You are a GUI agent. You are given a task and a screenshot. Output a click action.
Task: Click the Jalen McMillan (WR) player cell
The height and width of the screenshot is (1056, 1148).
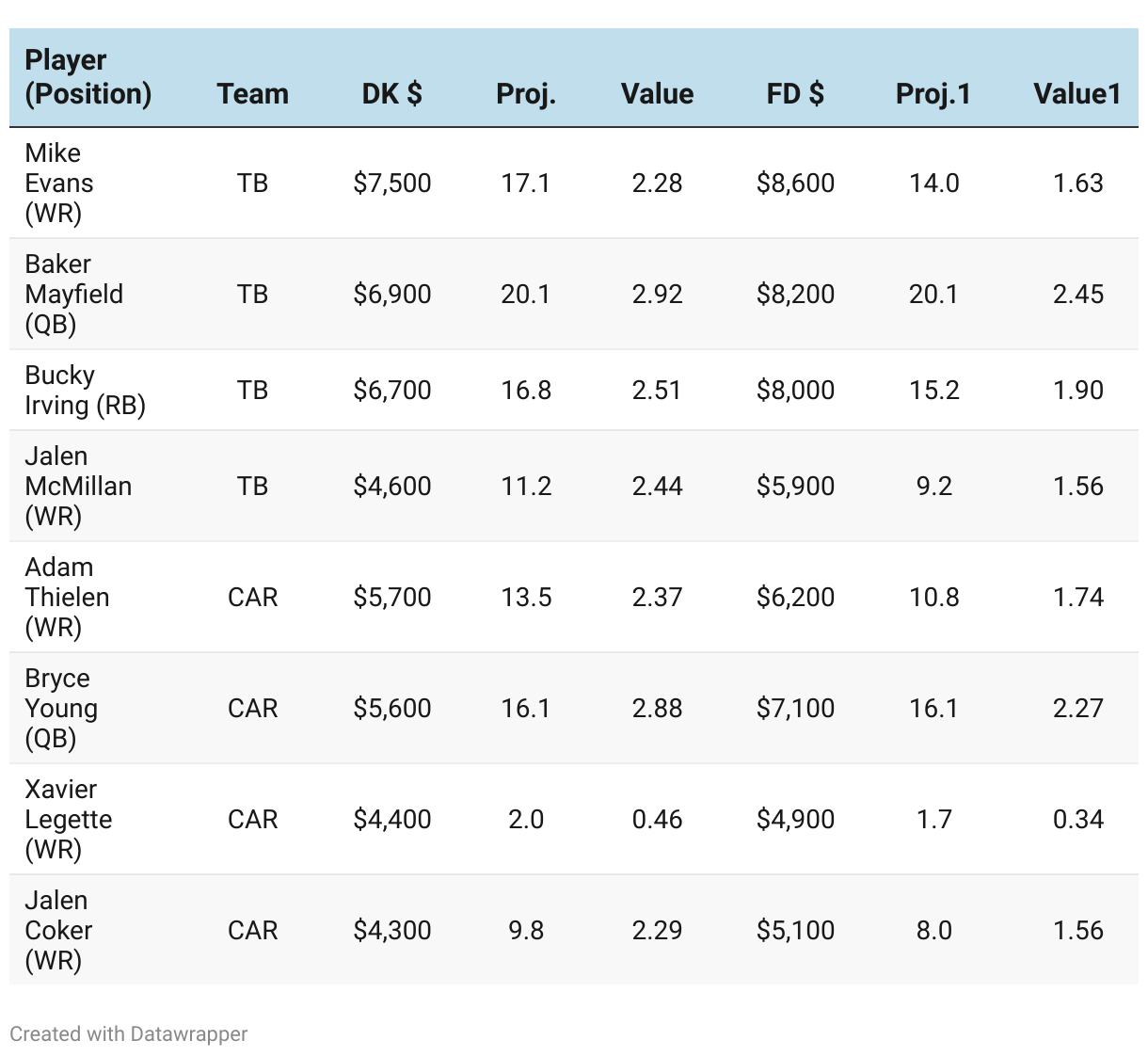[78, 486]
